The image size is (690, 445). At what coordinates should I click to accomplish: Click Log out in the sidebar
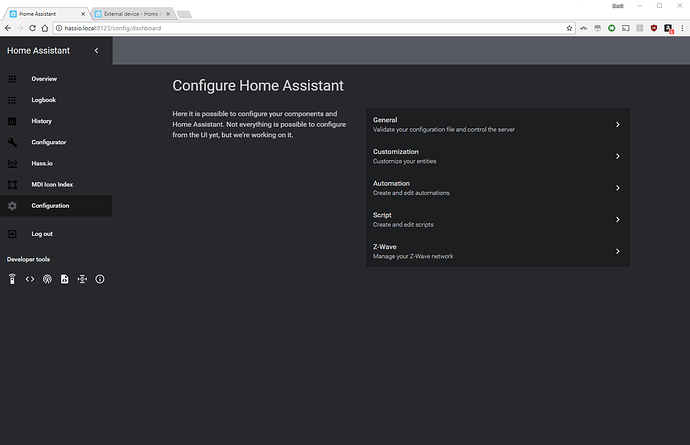pyautogui.click(x=42, y=234)
